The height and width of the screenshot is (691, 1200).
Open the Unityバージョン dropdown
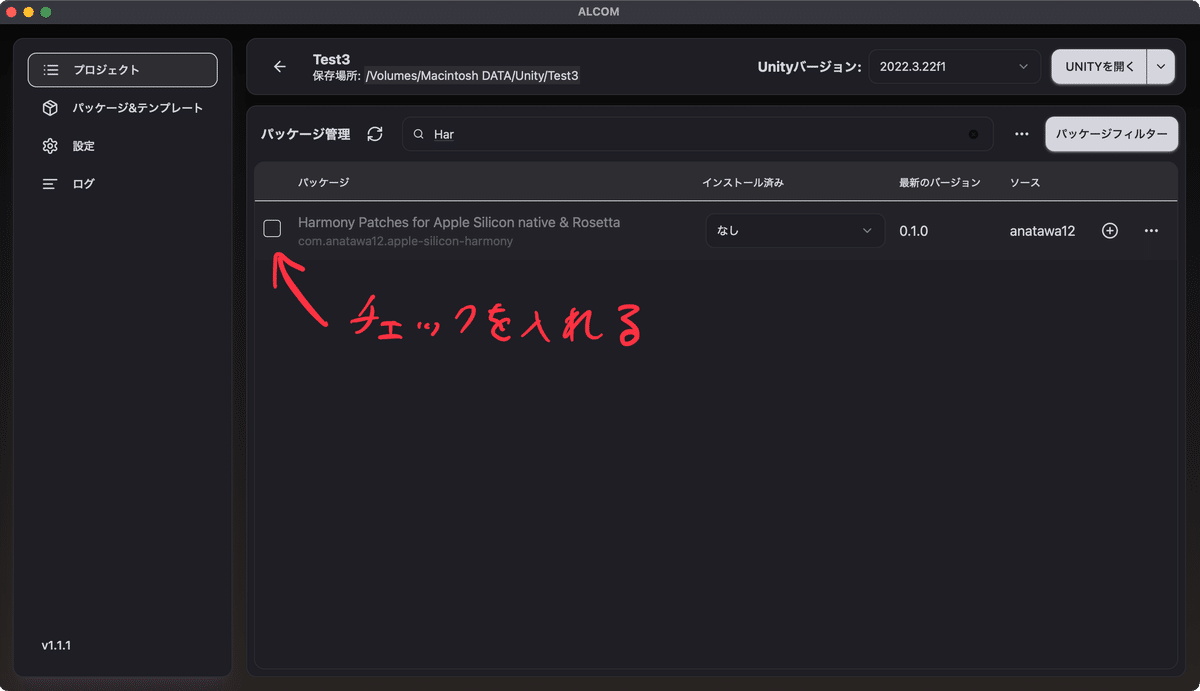tap(953, 66)
